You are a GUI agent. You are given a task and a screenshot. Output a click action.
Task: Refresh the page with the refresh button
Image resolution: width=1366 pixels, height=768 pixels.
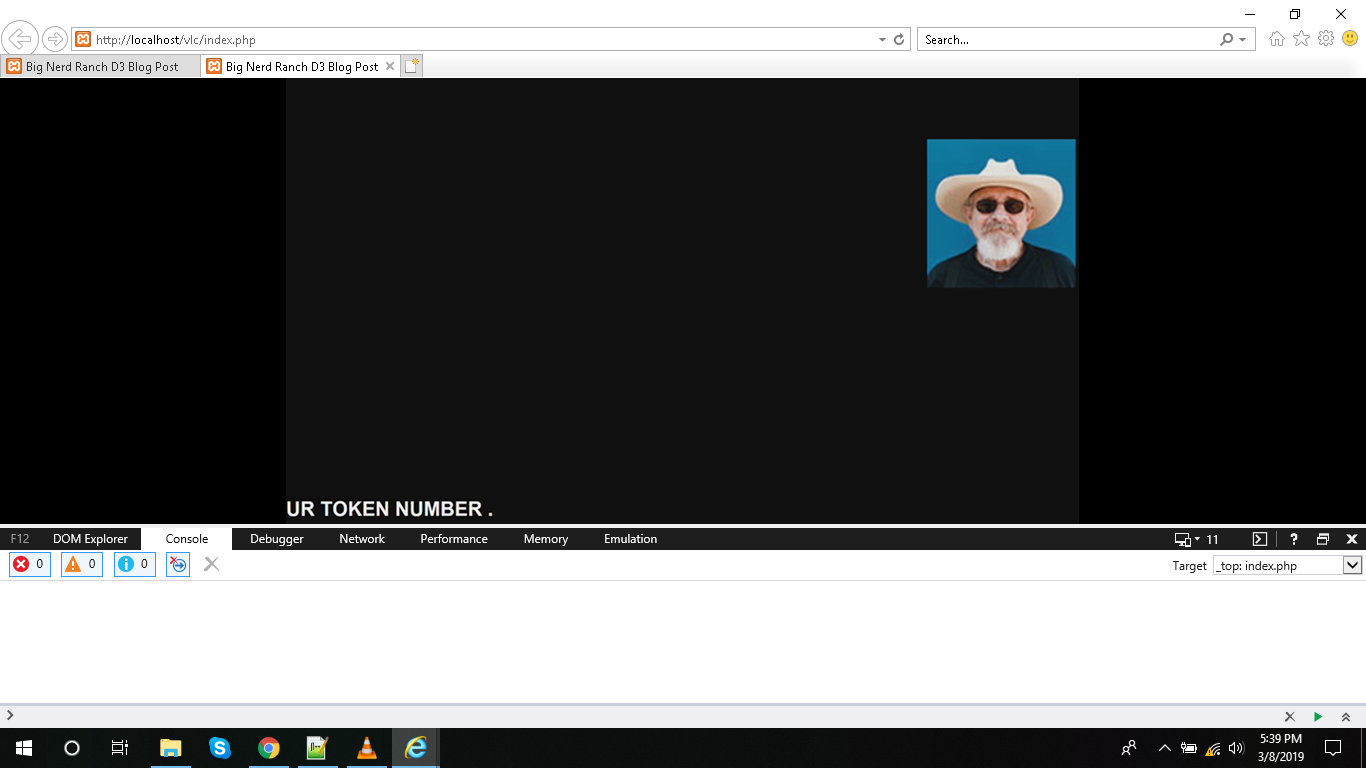899,39
